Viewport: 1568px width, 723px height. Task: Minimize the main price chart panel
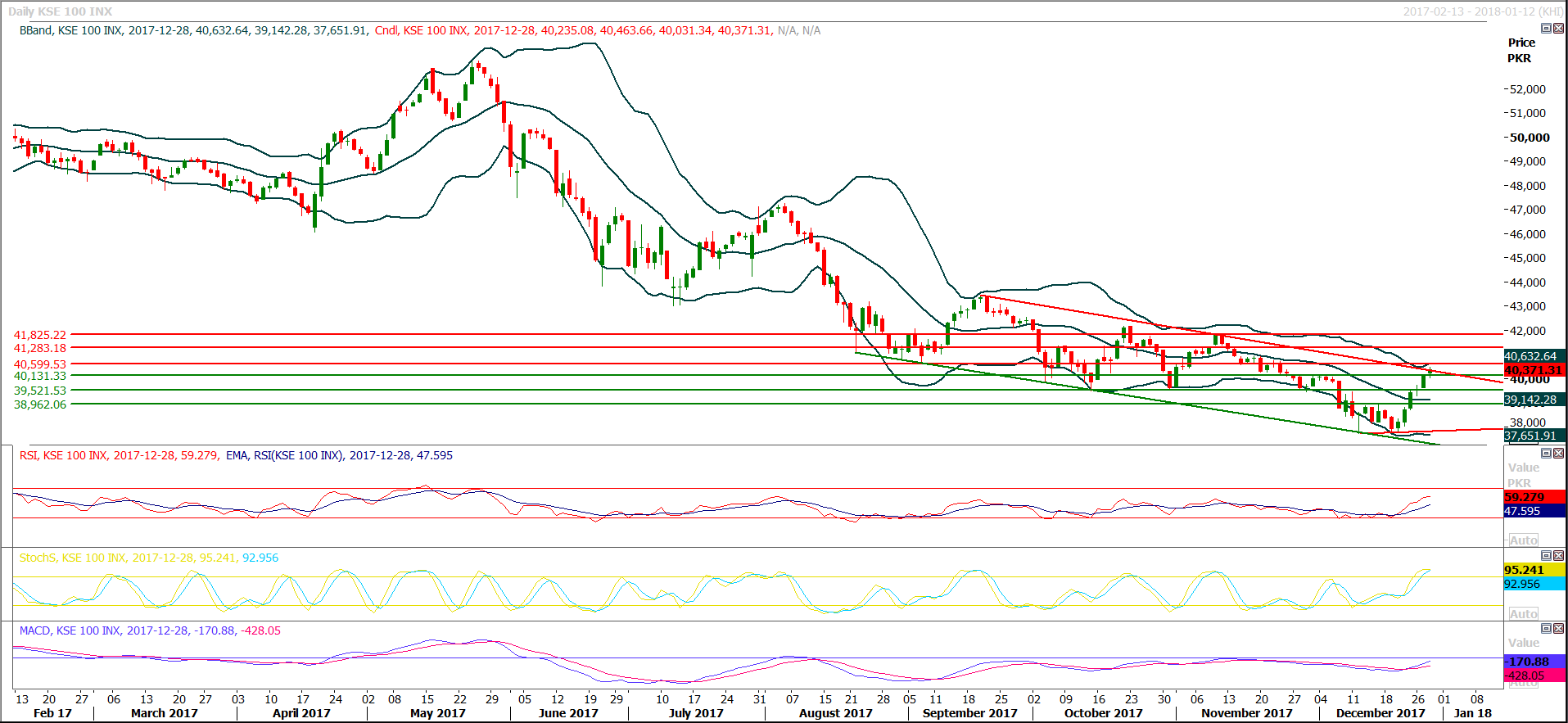(x=1546, y=29)
